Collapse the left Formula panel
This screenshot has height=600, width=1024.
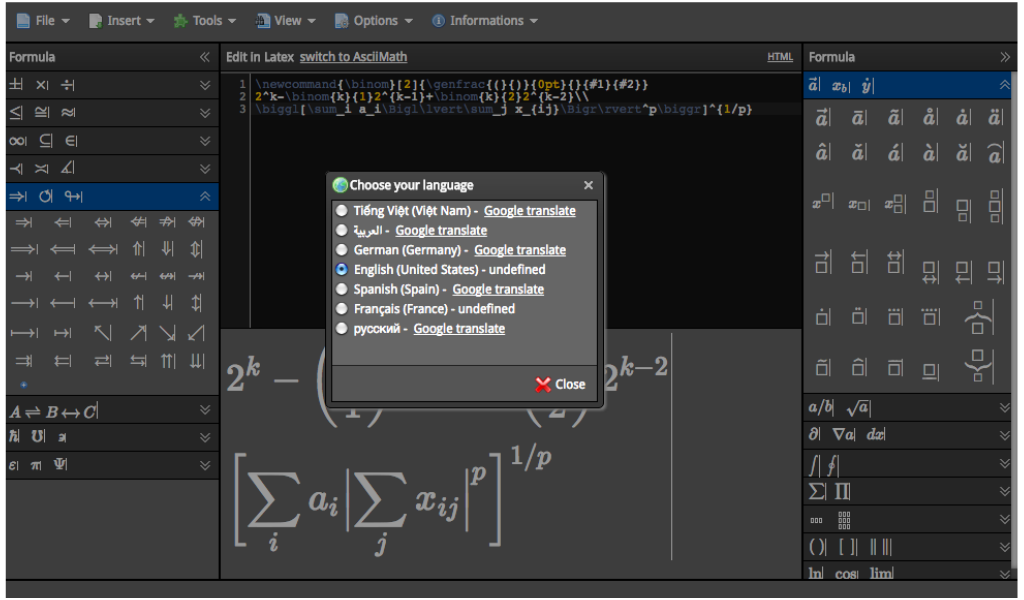point(203,57)
